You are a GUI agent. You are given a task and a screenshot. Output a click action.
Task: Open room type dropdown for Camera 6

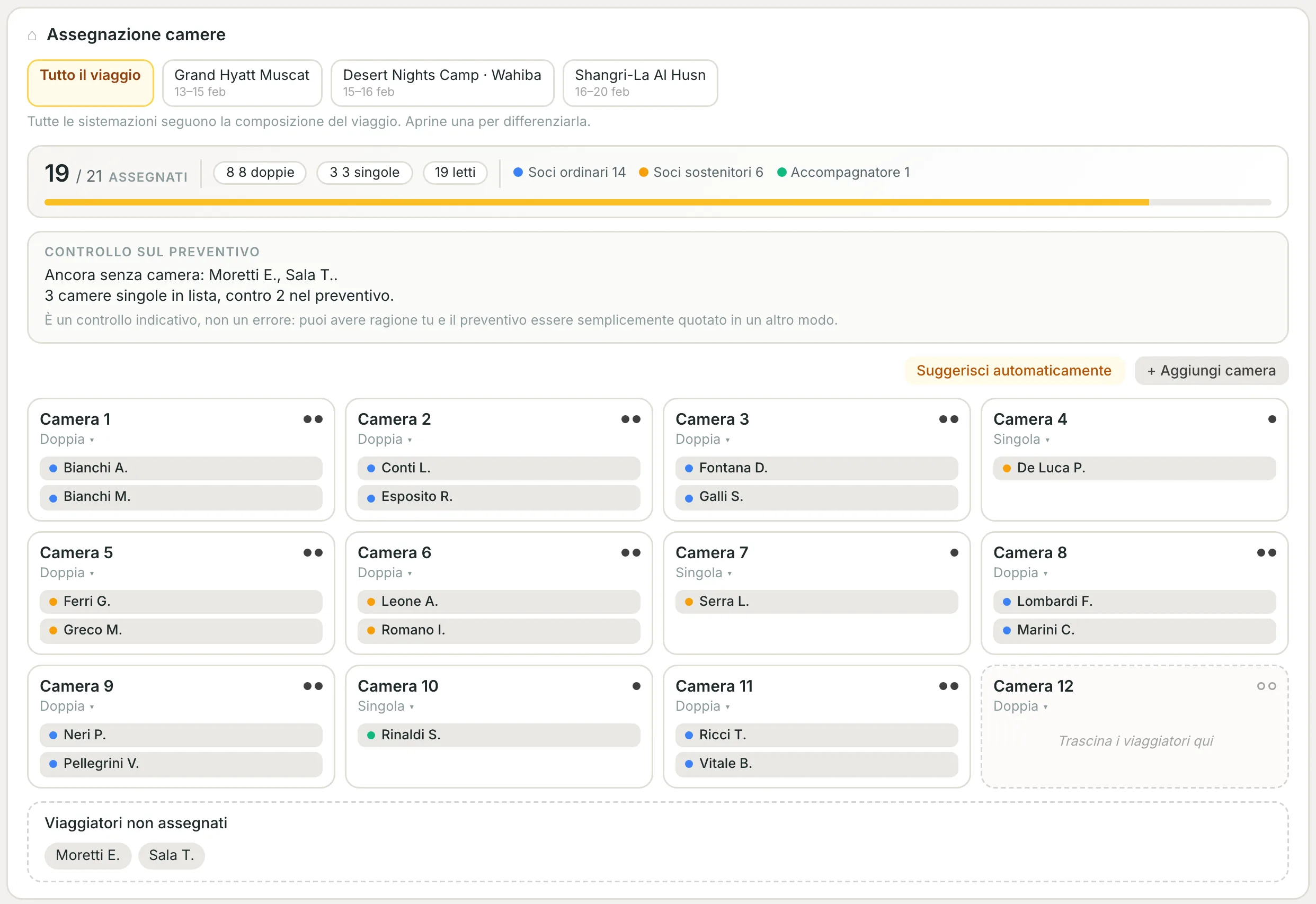tap(385, 572)
